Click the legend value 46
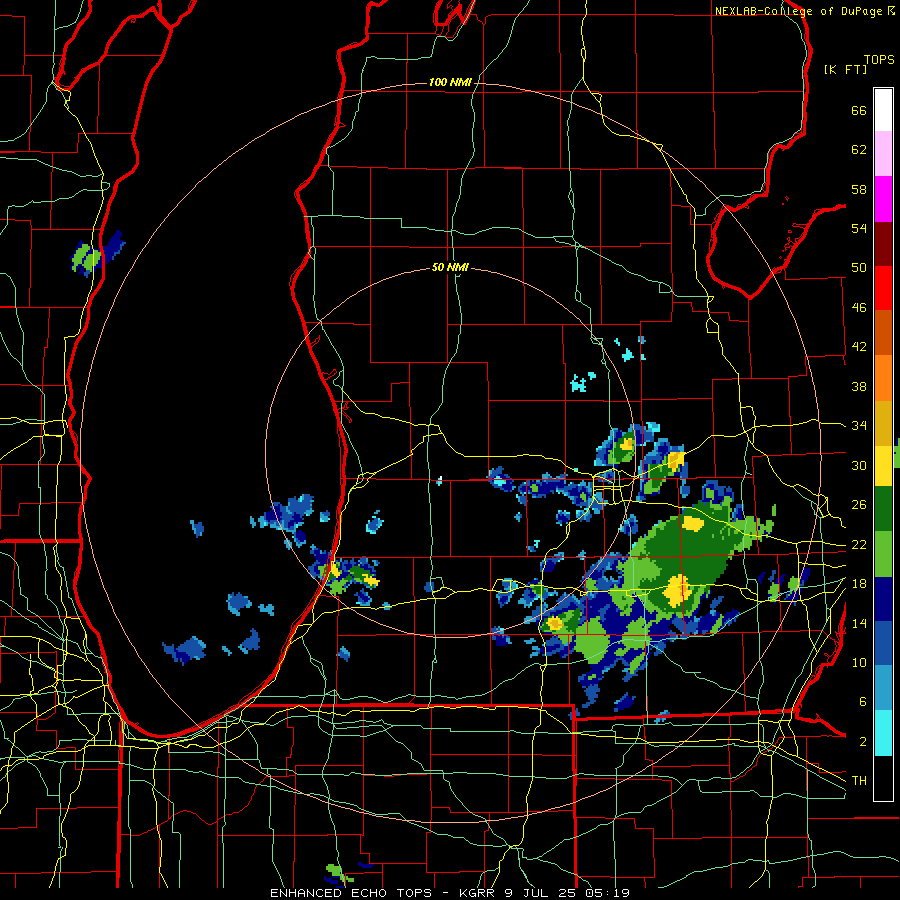Image resolution: width=900 pixels, height=900 pixels. (x=859, y=308)
